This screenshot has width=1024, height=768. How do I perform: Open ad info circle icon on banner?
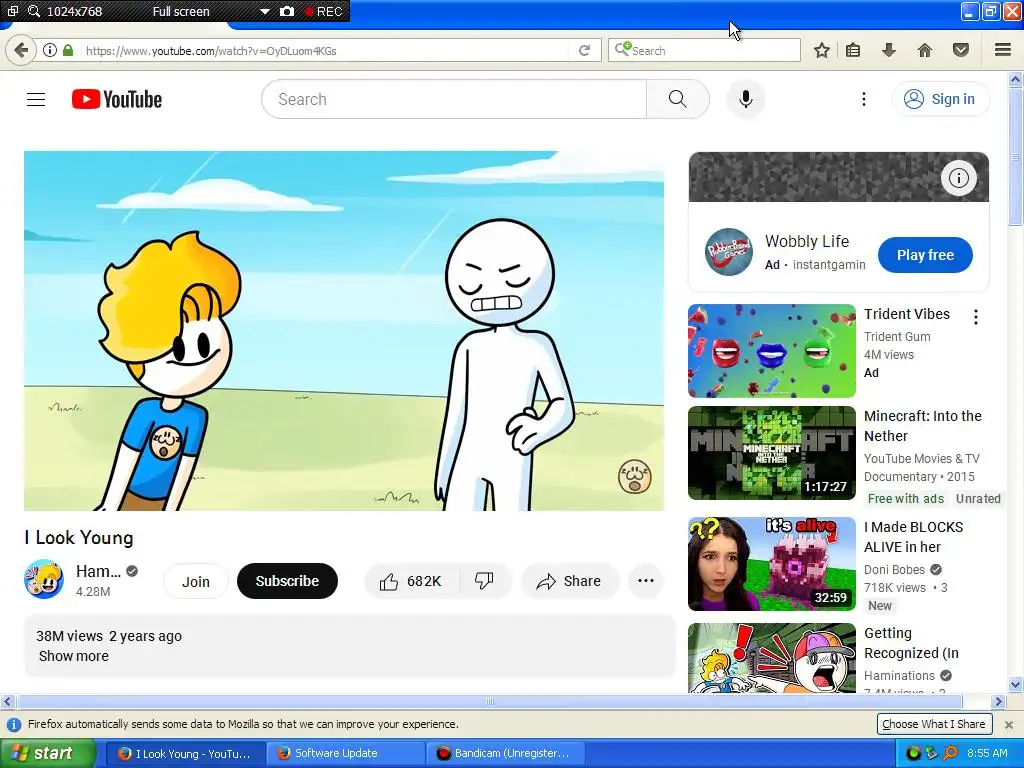(x=959, y=178)
